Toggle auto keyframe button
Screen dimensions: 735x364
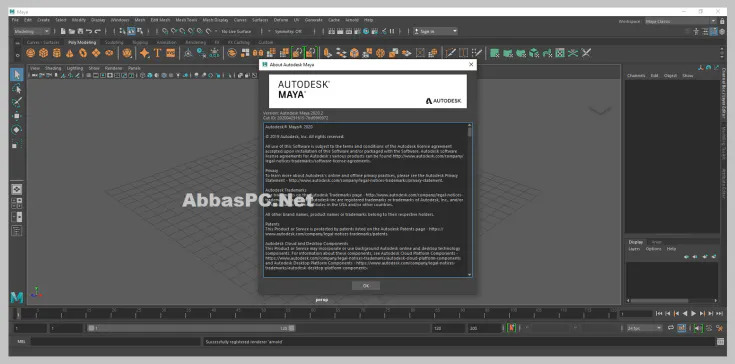point(512,328)
